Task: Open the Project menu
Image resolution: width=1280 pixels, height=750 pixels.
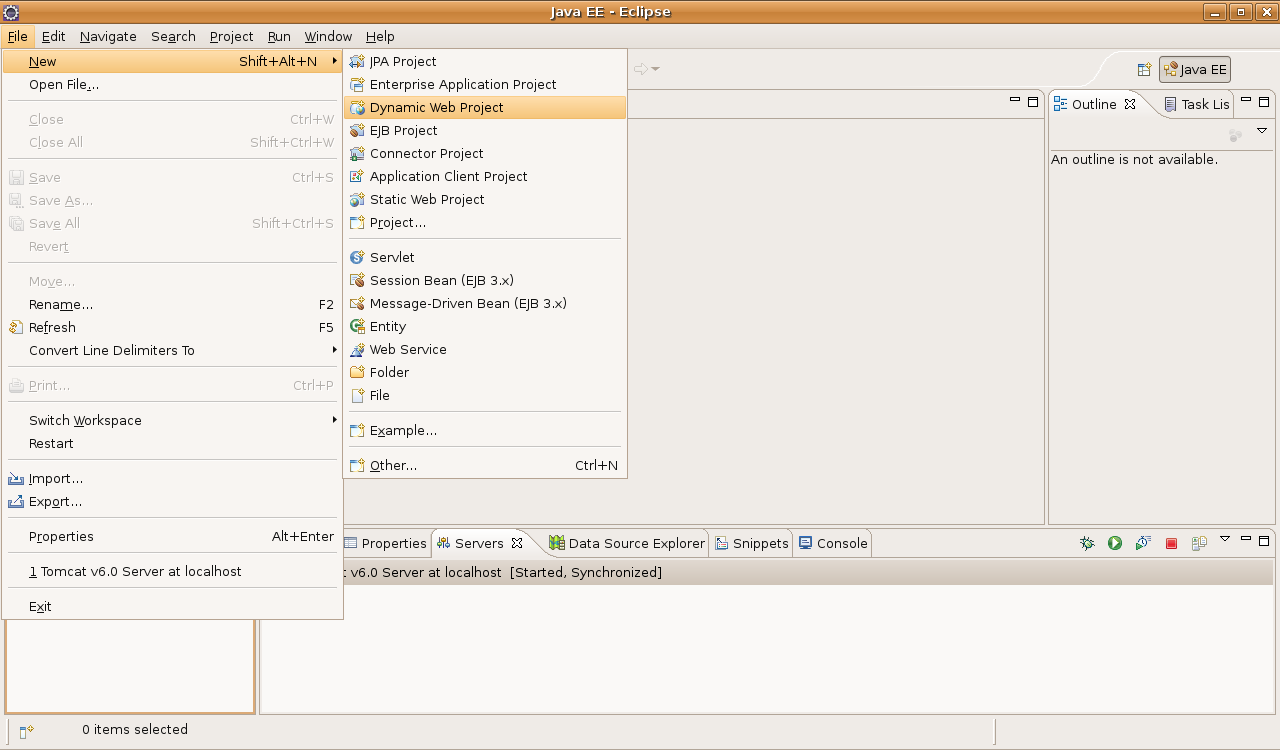Action: click(x=231, y=36)
